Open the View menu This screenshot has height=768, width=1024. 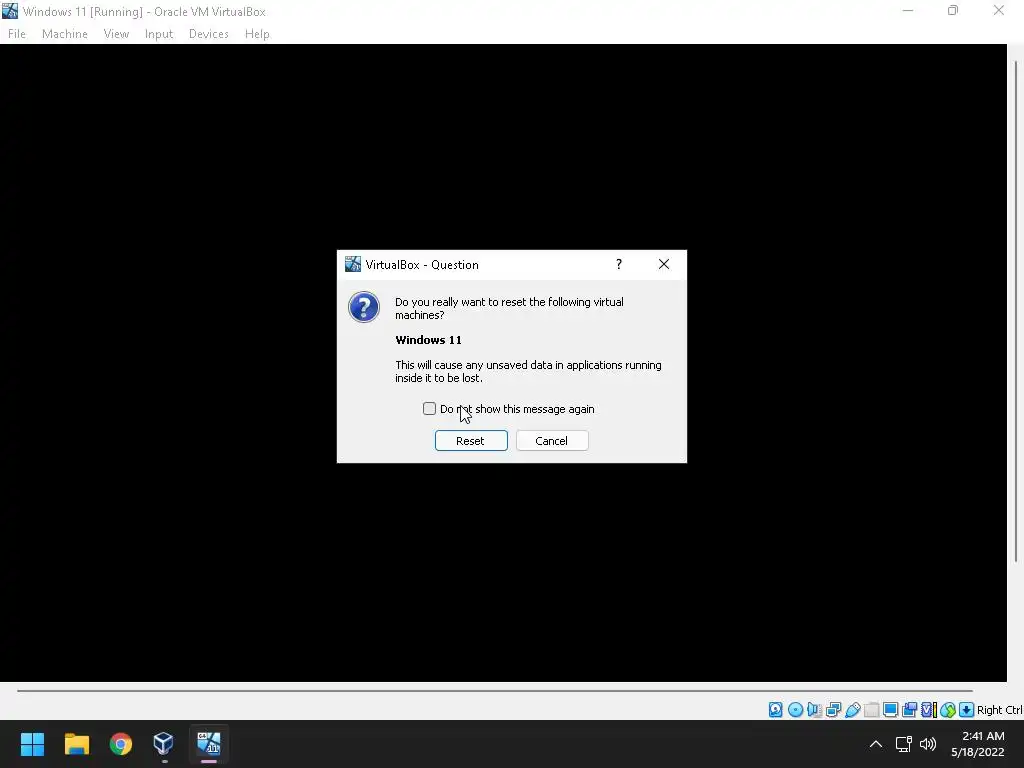(116, 34)
